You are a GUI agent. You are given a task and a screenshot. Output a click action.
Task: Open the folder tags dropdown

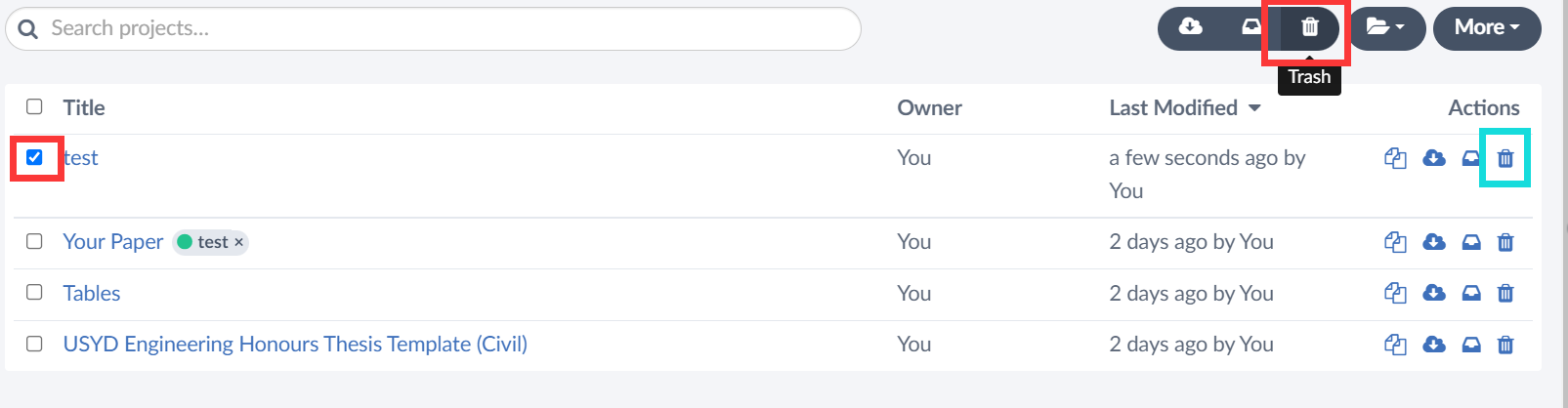point(1386,28)
